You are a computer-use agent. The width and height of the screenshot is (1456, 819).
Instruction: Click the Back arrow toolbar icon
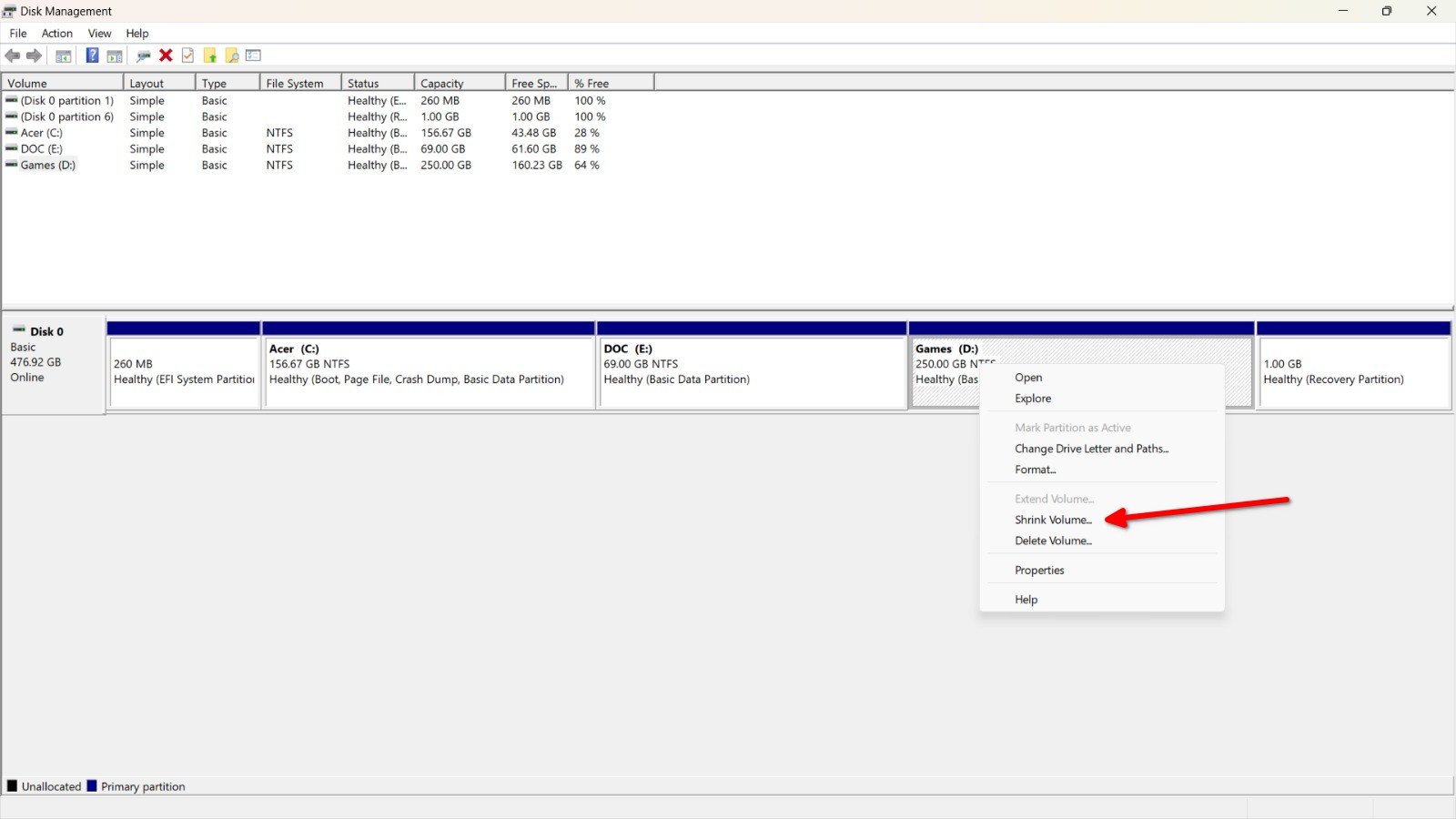click(x=13, y=56)
